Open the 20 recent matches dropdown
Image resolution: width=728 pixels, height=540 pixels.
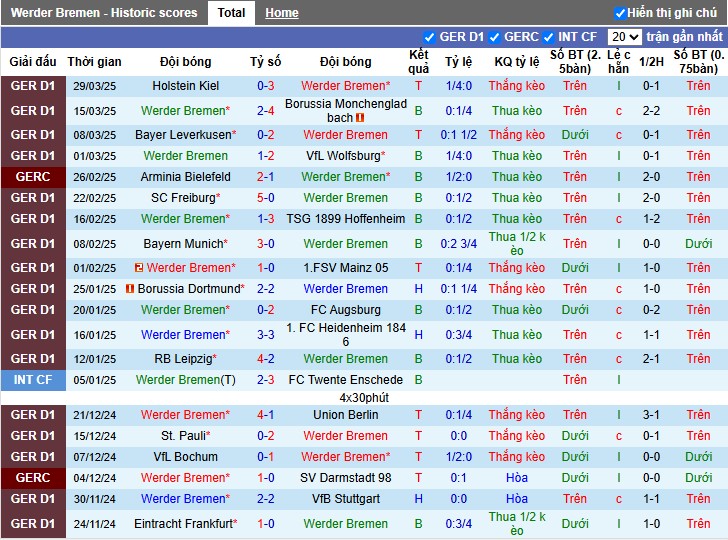(625, 37)
